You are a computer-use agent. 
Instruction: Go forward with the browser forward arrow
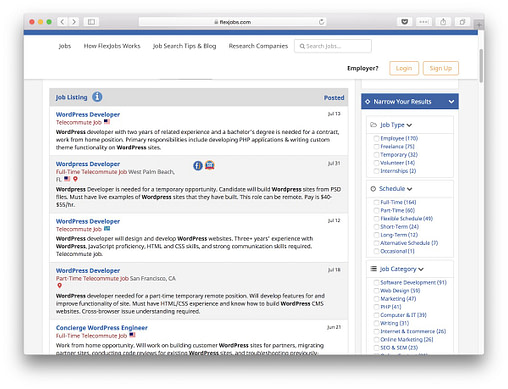point(74,22)
